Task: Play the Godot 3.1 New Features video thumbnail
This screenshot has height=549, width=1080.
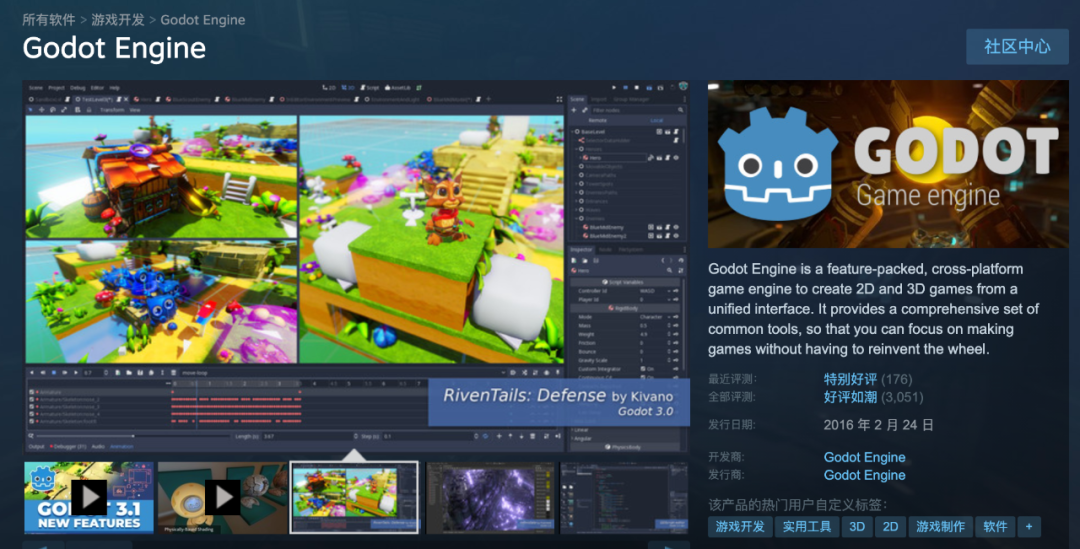Action: [89, 497]
